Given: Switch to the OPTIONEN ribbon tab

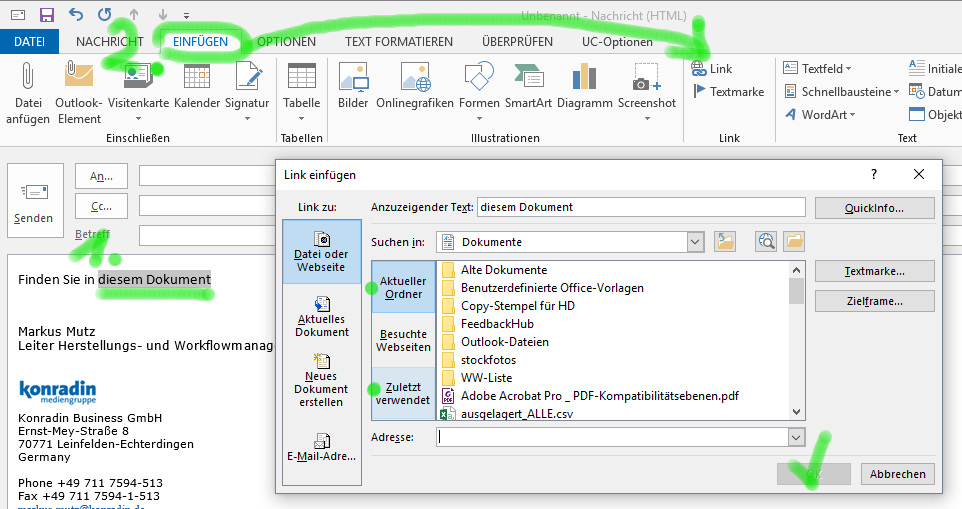Looking at the screenshot, I should [x=286, y=42].
